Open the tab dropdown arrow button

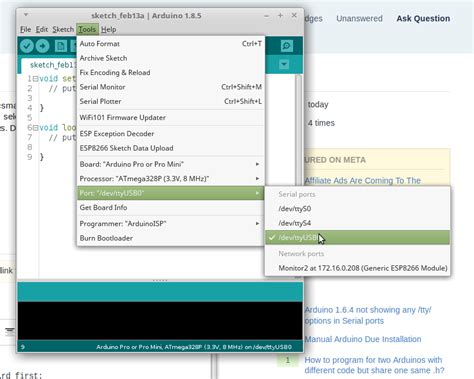[x=284, y=64]
